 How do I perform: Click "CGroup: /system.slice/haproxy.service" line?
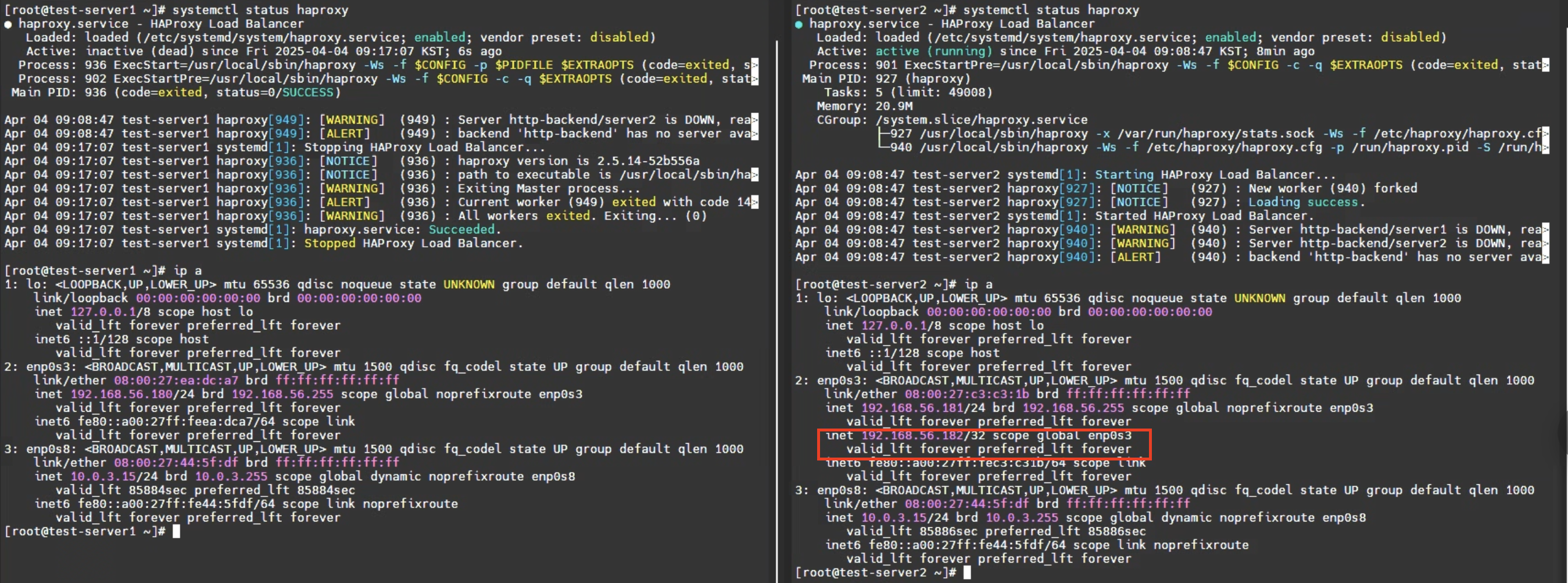(952, 120)
